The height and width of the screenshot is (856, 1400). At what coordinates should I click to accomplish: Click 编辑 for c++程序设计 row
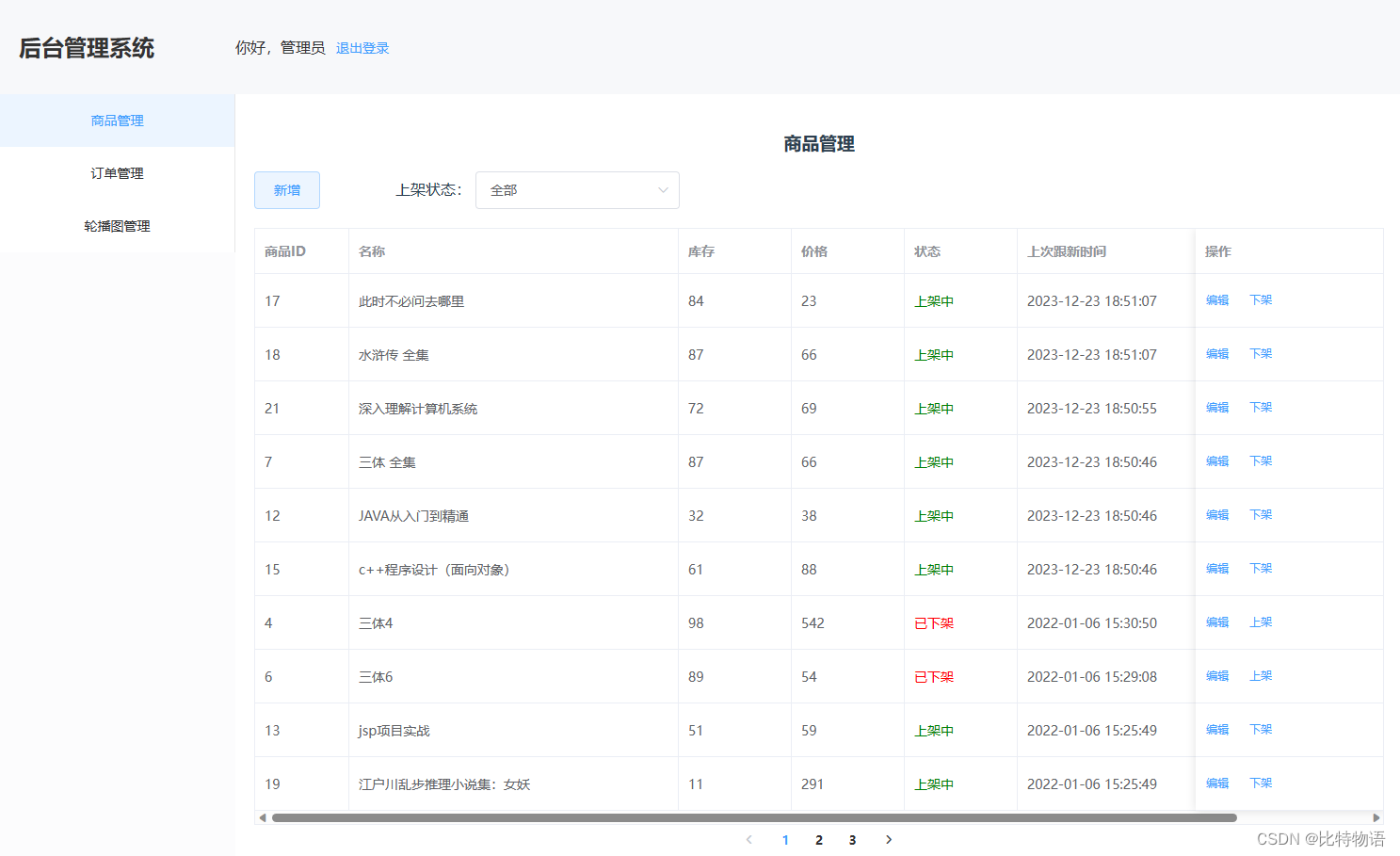[1217, 569]
